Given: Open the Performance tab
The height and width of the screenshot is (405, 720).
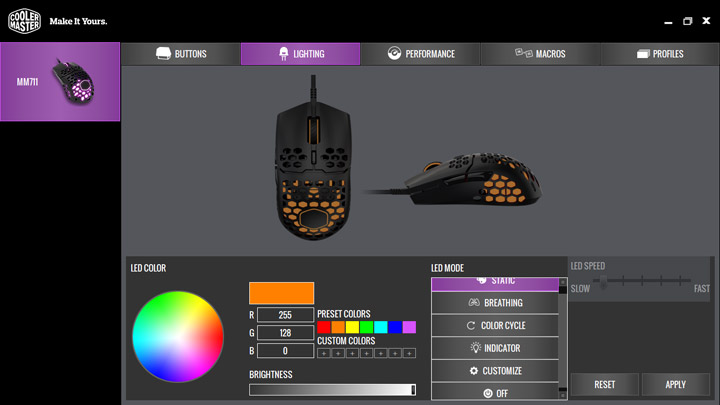Looking at the screenshot, I should click(420, 54).
